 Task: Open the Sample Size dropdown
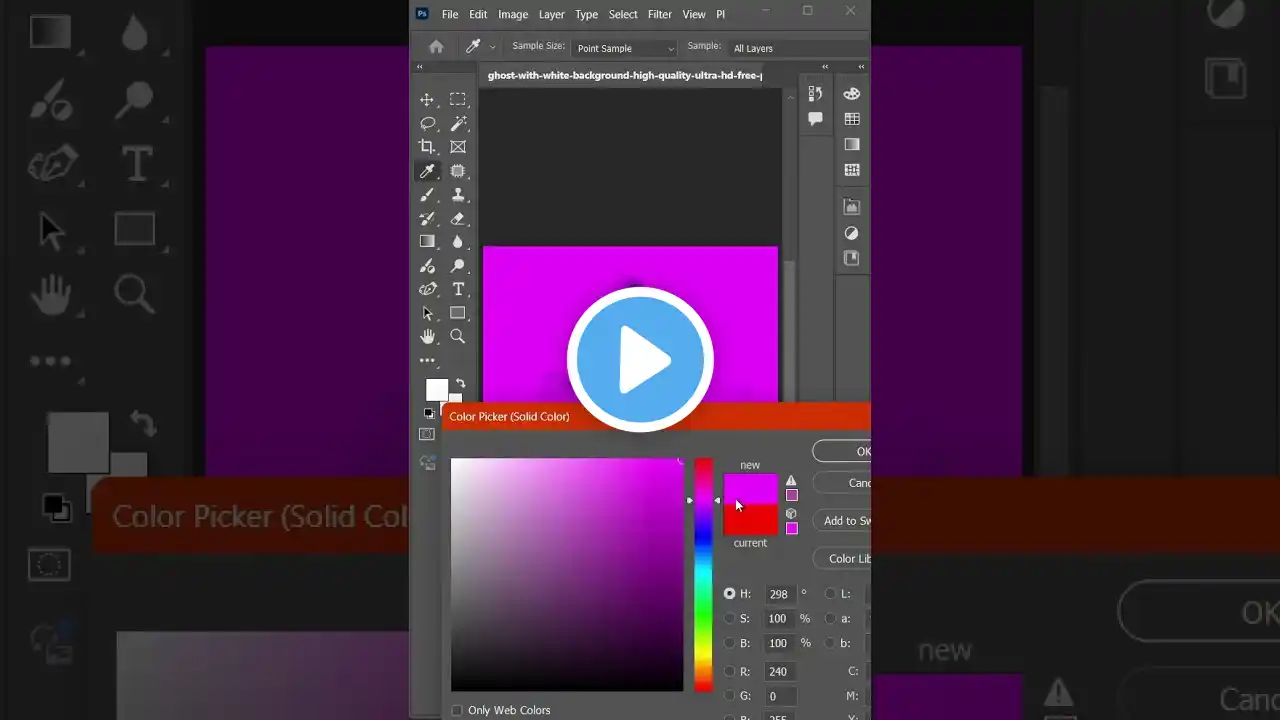point(626,48)
